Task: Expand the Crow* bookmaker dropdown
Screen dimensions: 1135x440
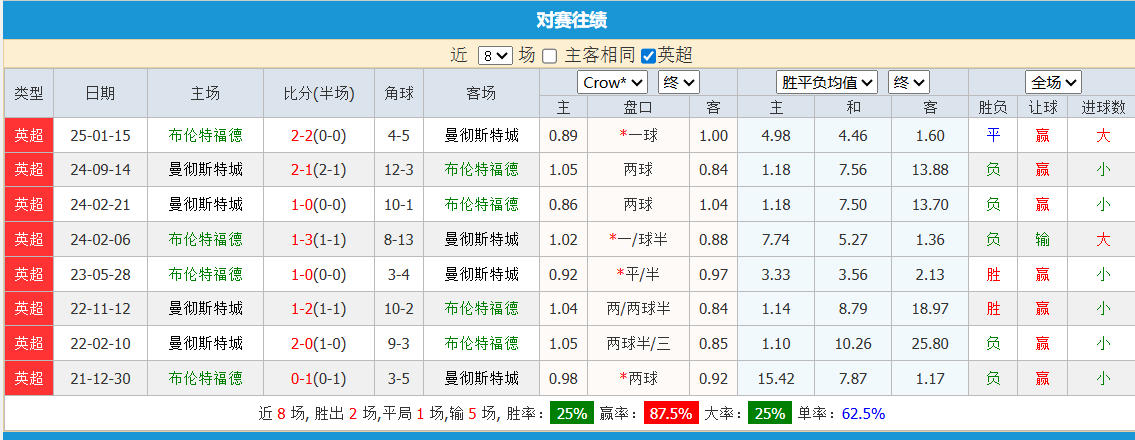Action: (x=612, y=83)
